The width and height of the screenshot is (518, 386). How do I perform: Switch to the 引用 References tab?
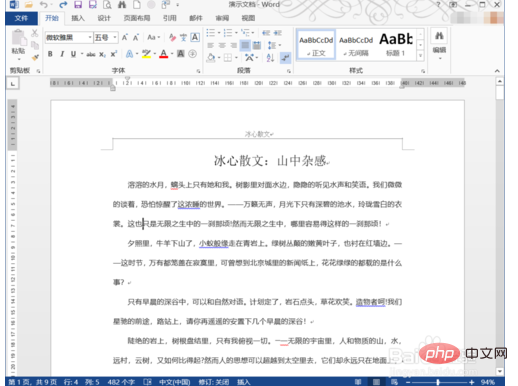(x=169, y=18)
